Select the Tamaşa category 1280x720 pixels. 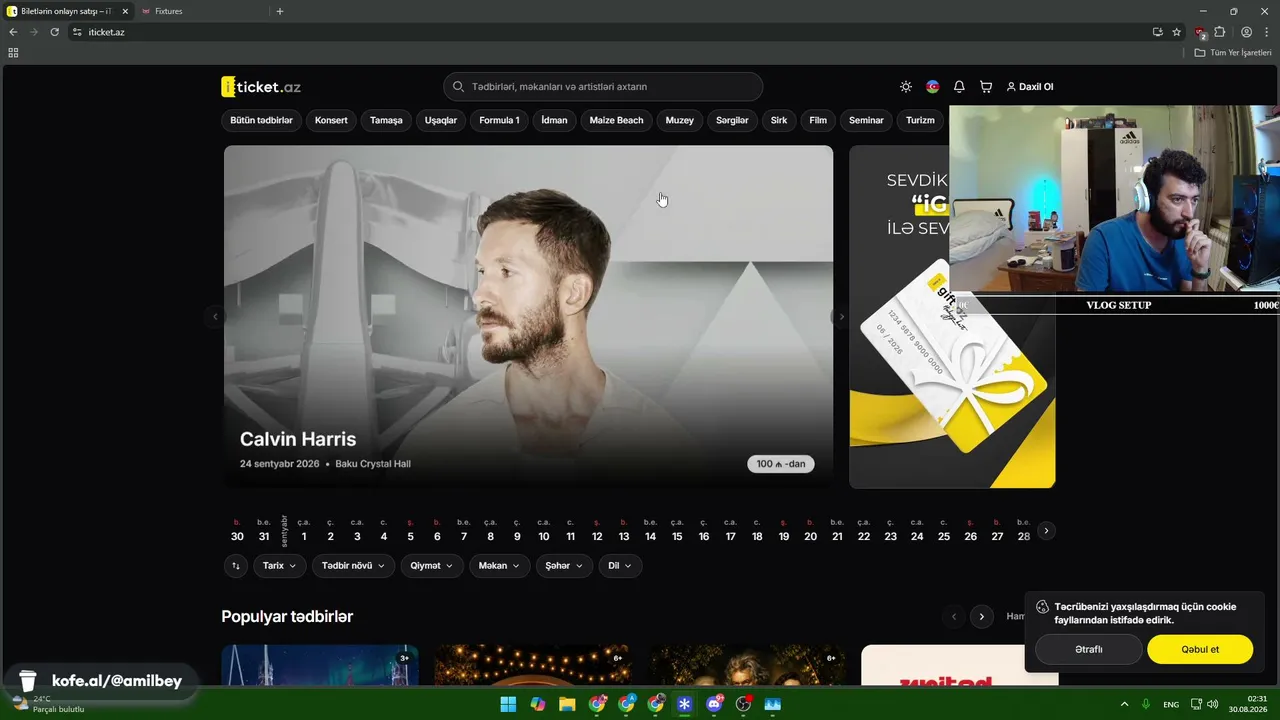386,120
